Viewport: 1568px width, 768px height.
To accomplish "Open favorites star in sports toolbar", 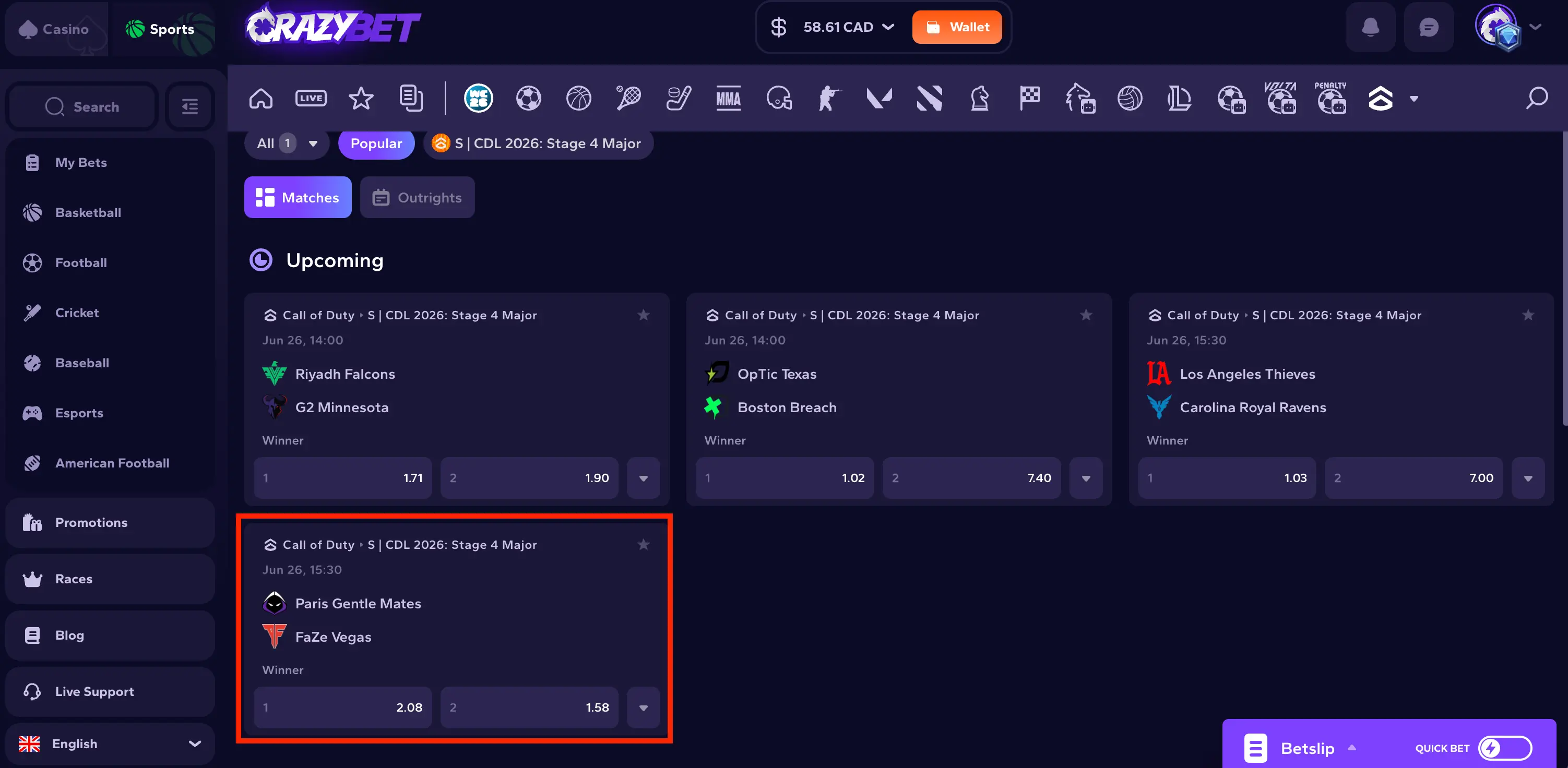I will (x=361, y=98).
